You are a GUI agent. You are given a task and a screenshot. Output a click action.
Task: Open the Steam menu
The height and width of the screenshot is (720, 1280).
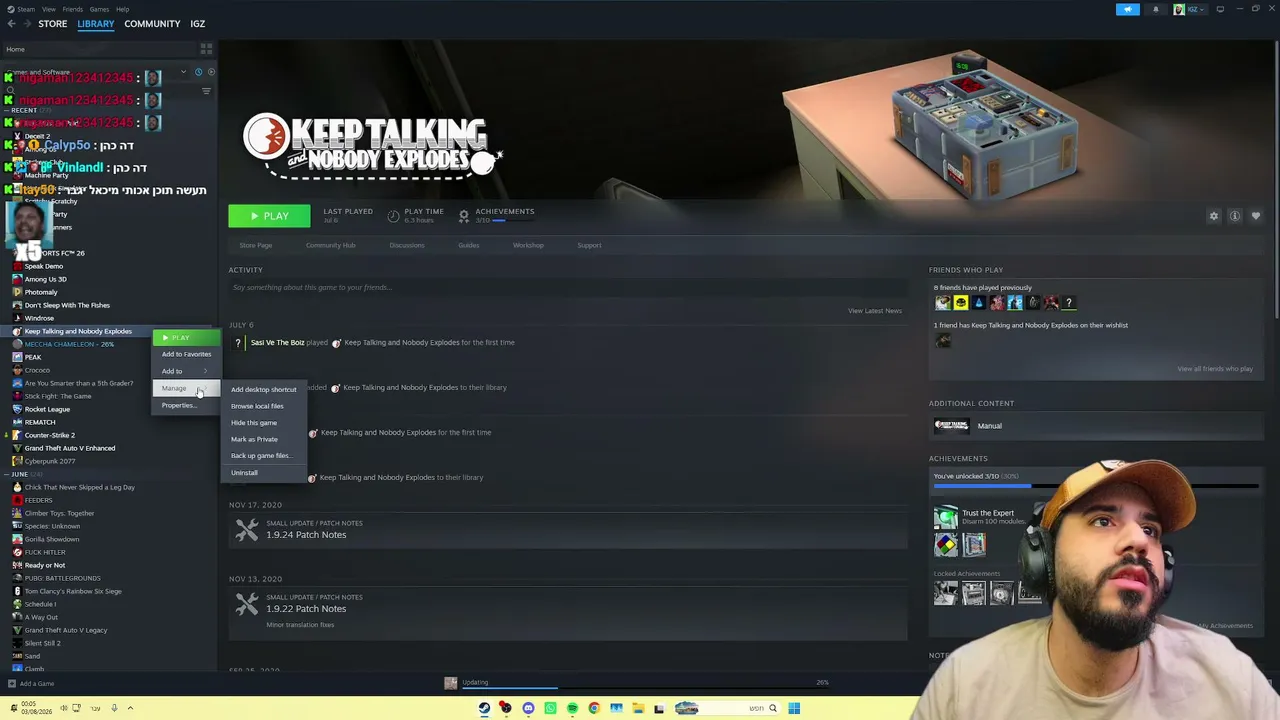coord(26,9)
